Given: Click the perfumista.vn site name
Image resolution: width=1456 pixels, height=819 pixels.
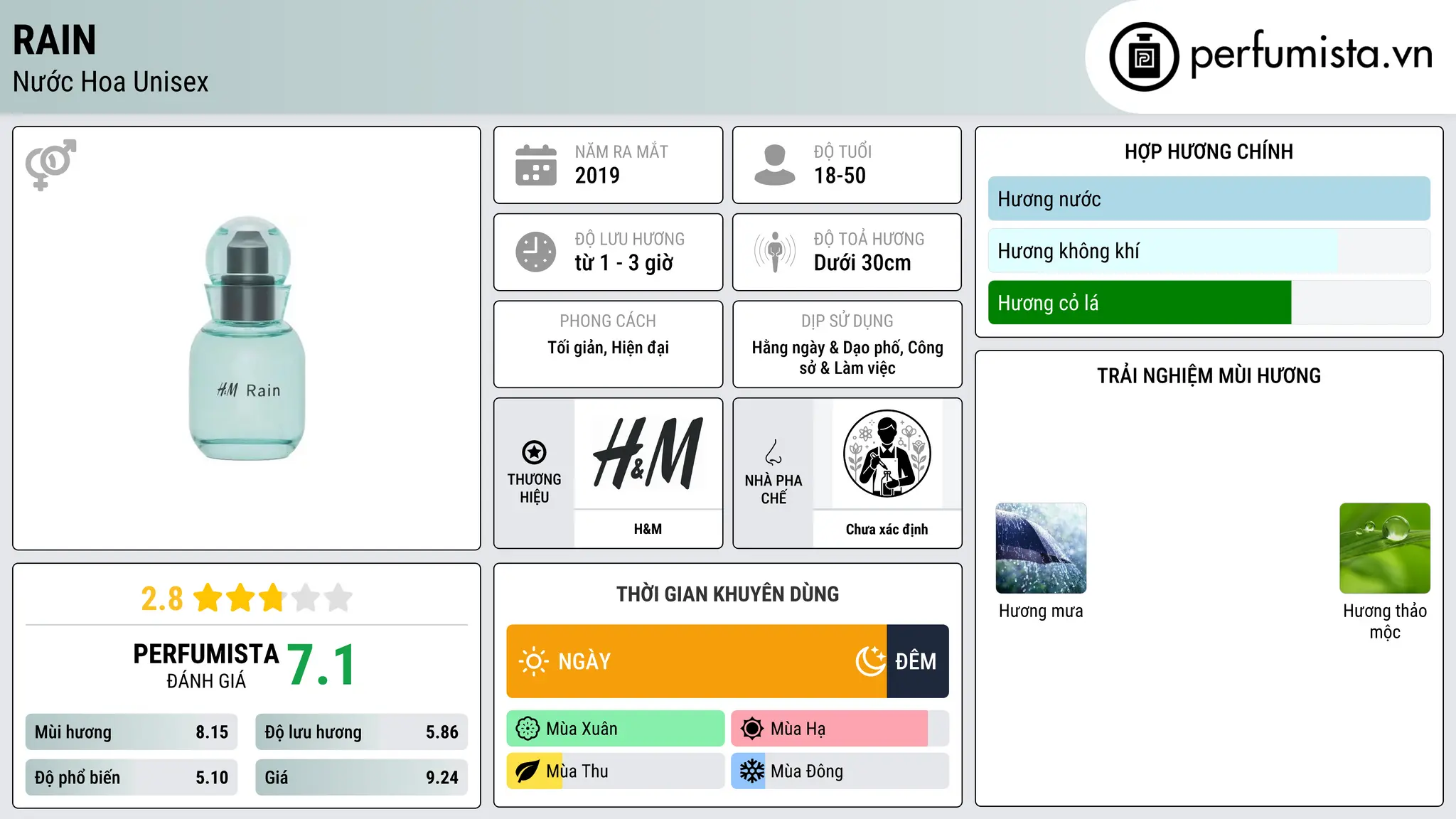Looking at the screenshot, I should click(x=1311, y=54).
